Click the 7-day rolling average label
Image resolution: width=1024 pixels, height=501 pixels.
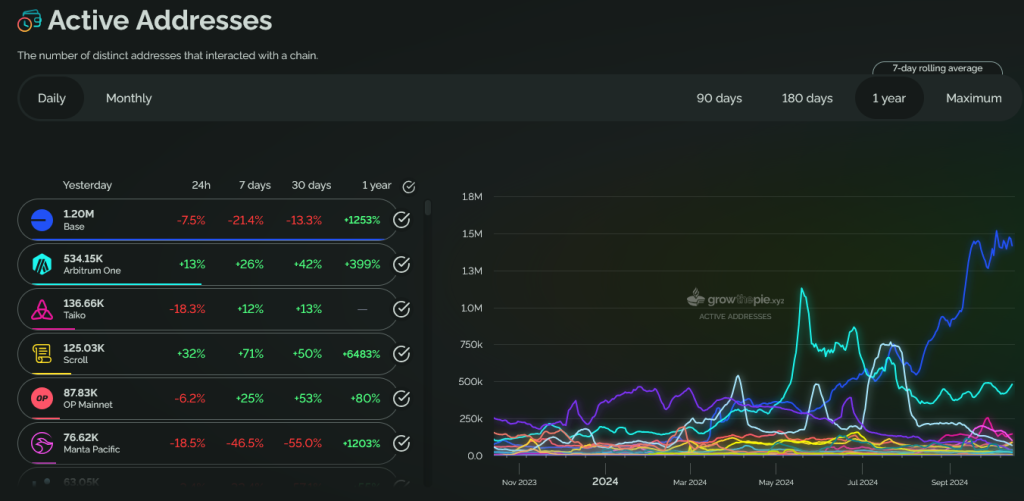pos(937,68)
